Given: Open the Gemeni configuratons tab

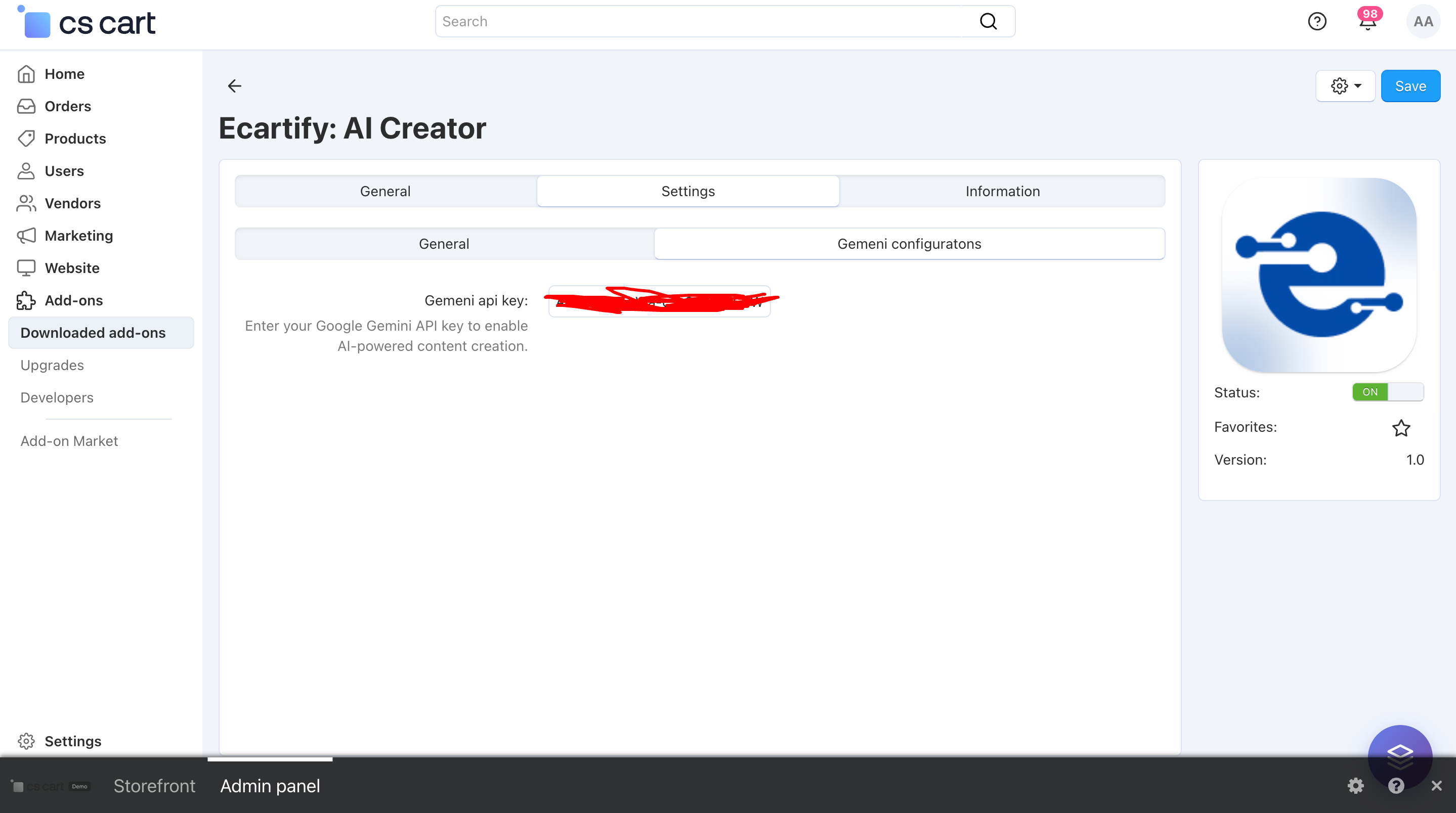Looking at the screenshot, I should coord(908,244).
